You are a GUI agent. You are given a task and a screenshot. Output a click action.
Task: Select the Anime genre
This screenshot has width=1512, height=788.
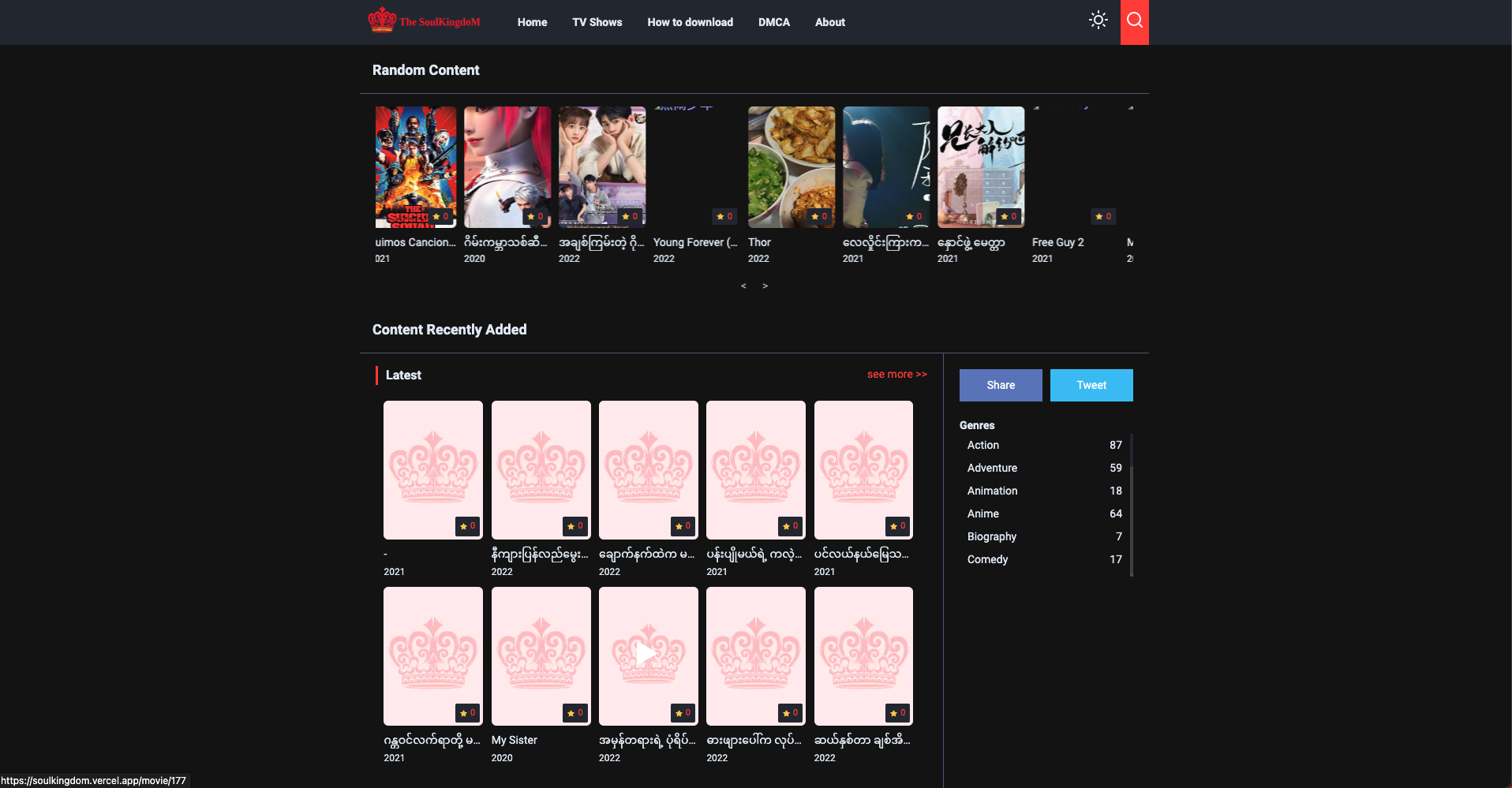(x=983, y=514)
